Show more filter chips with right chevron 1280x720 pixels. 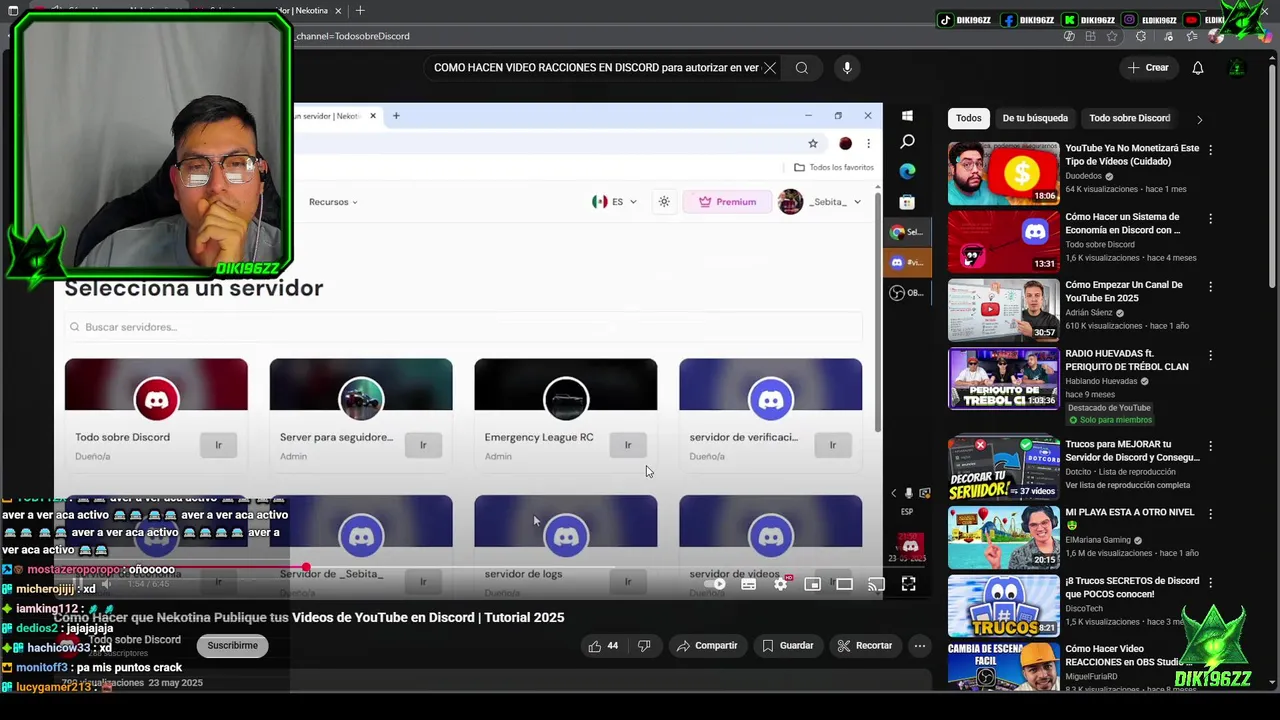(1199, 119)
